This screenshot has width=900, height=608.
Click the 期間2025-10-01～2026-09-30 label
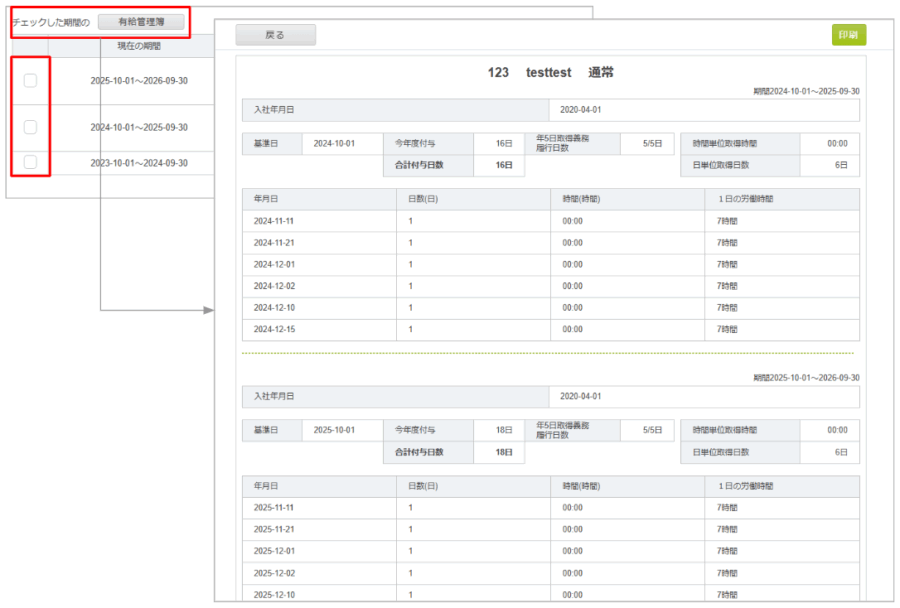805,377
